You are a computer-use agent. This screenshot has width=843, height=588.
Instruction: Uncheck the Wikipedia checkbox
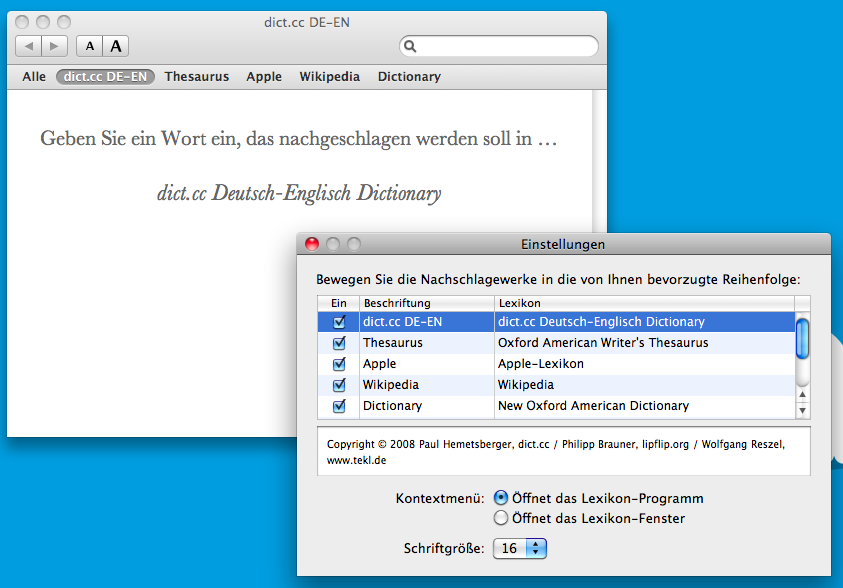pyautogui.click(x=339, y=385)
